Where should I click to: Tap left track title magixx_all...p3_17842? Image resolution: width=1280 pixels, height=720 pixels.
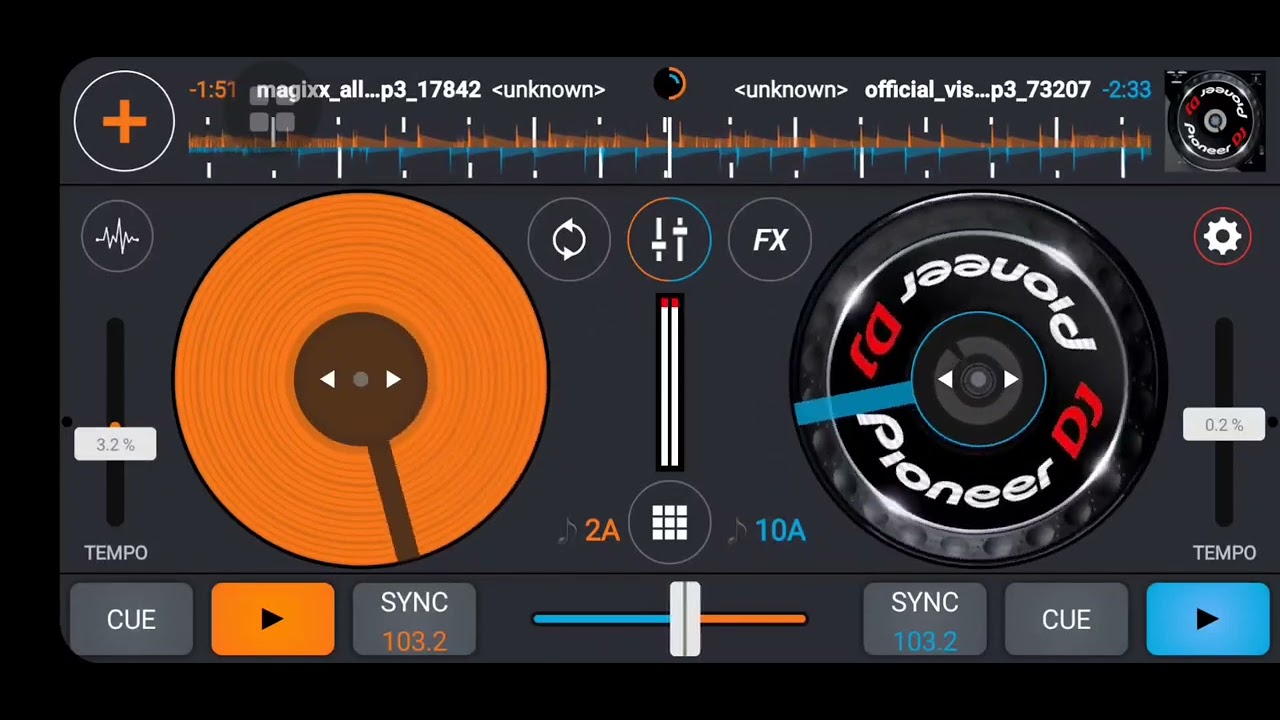click(368, 90)
